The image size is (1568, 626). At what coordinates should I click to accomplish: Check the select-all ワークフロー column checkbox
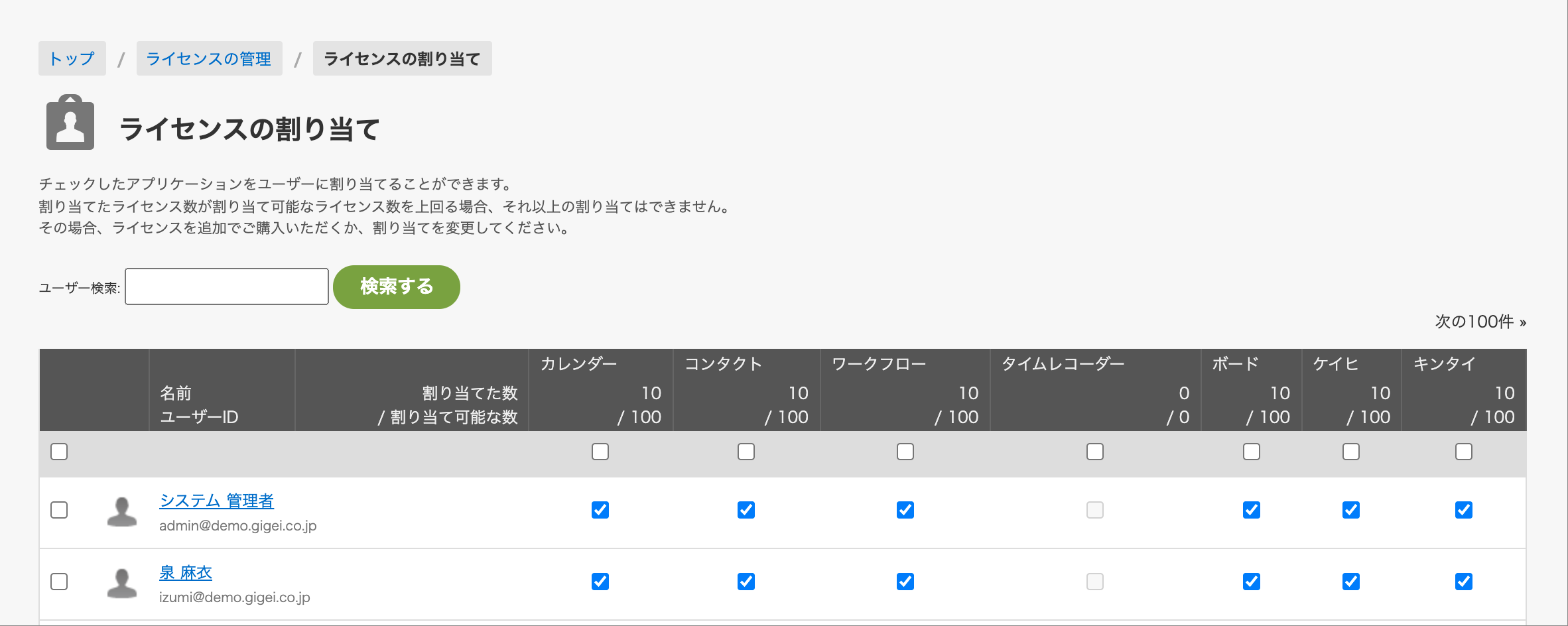point(905,452)
